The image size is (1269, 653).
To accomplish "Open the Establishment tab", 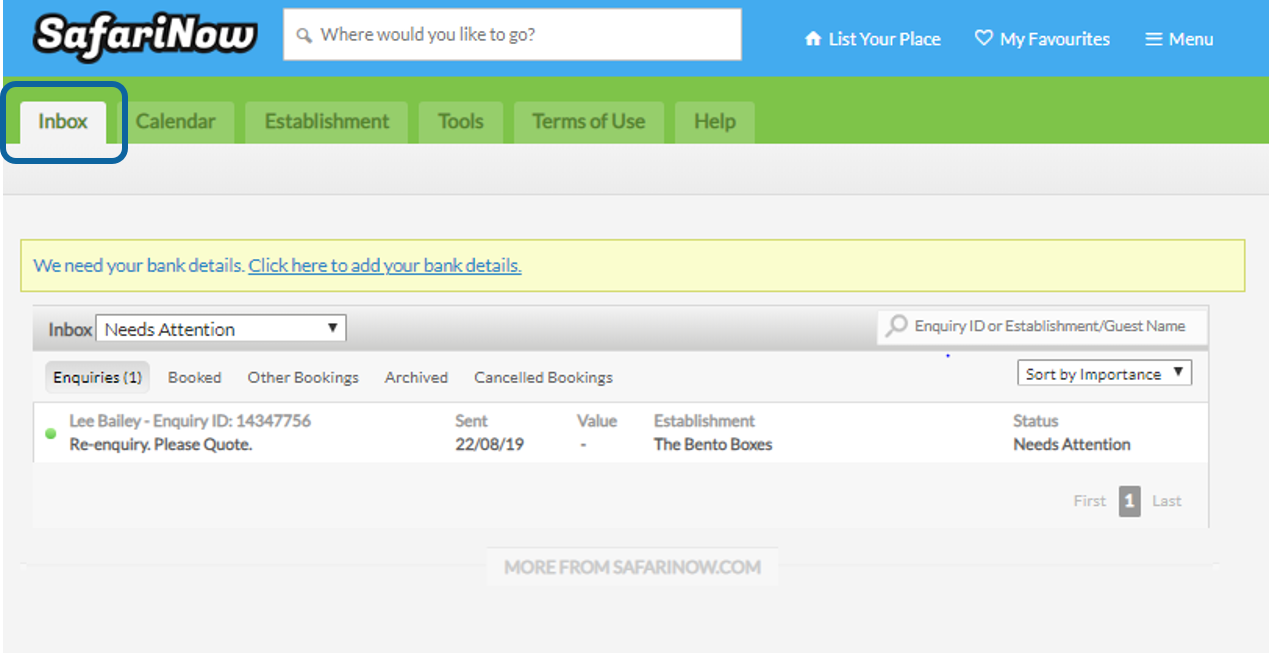I will click(327, 122).
